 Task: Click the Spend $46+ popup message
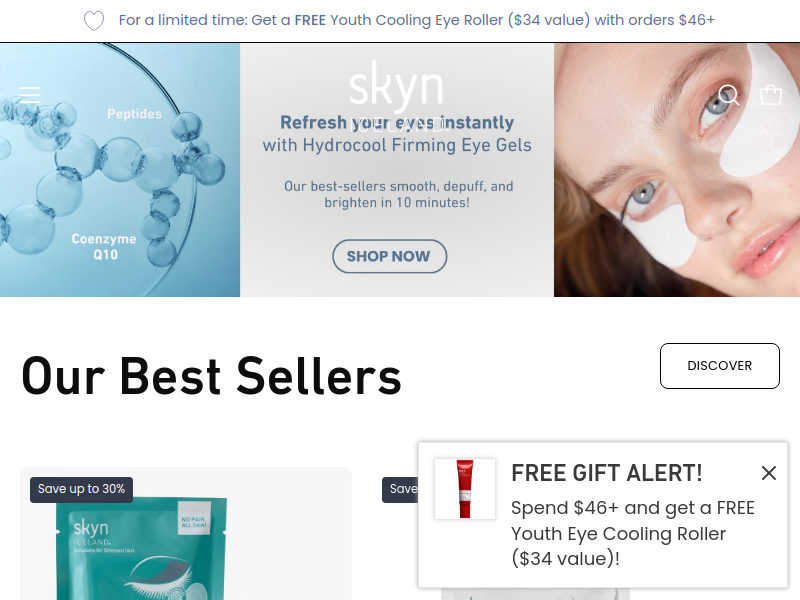[633, 533]
